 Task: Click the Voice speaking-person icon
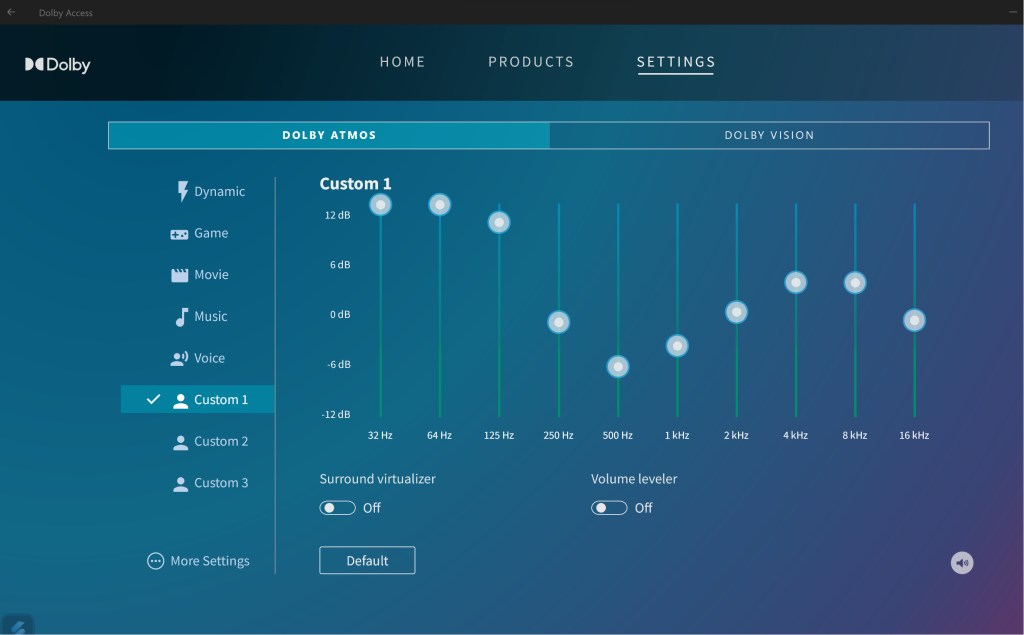click(180, 358)
